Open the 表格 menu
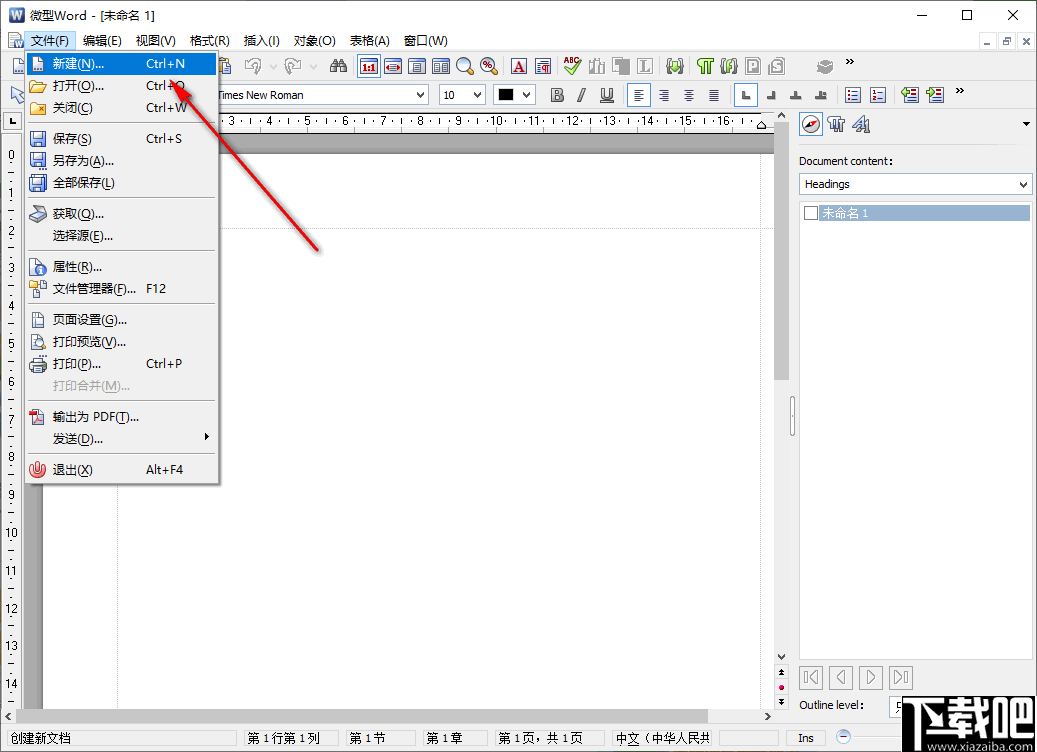1037x752 pixels. [x=369, y=40]
